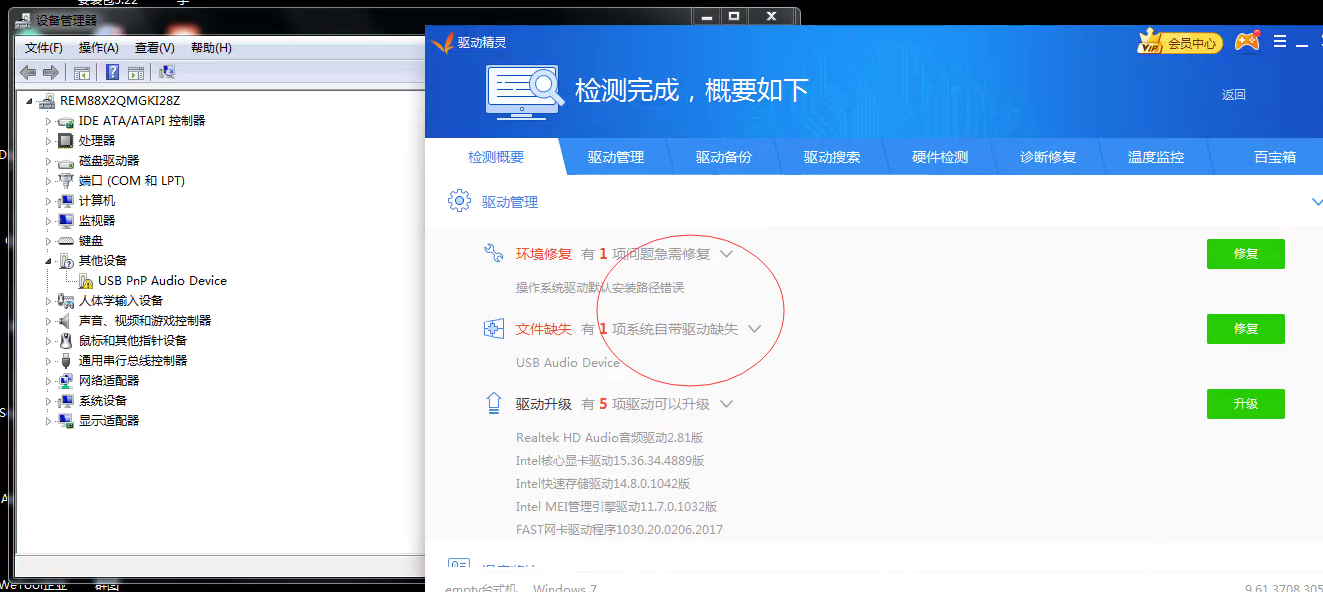This screenshot has width=1323, height=592.
Task: Click the wrench icon next to 环境修复
Action: point(493,253)
